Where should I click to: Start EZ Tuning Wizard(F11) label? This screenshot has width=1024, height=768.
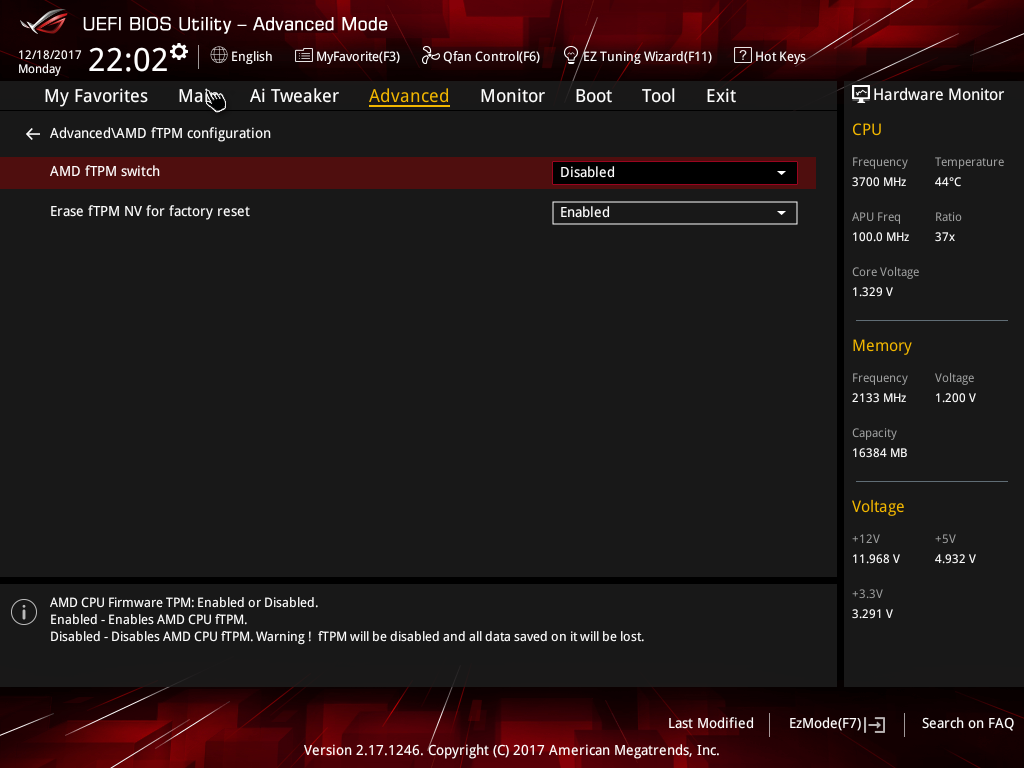click(x=647, y=56)
